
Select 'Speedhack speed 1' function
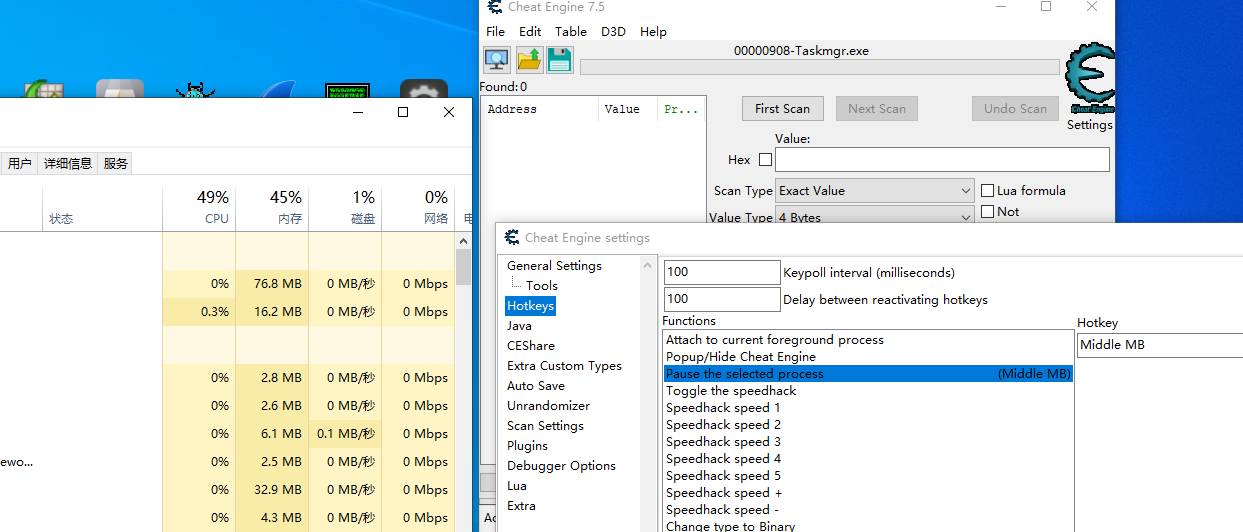tap(868, 408)
